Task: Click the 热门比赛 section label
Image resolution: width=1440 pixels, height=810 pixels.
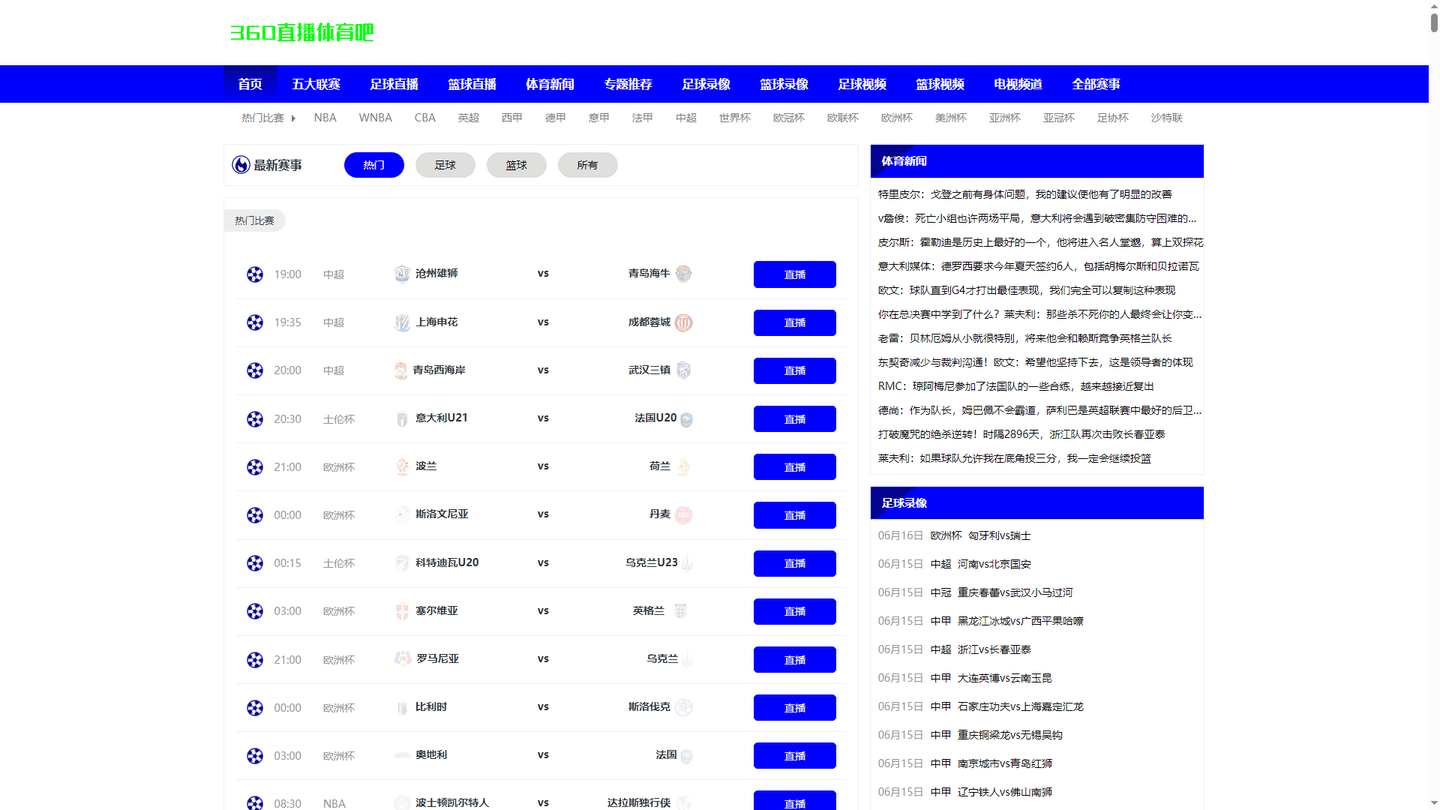Action: (x=255, y=221)
